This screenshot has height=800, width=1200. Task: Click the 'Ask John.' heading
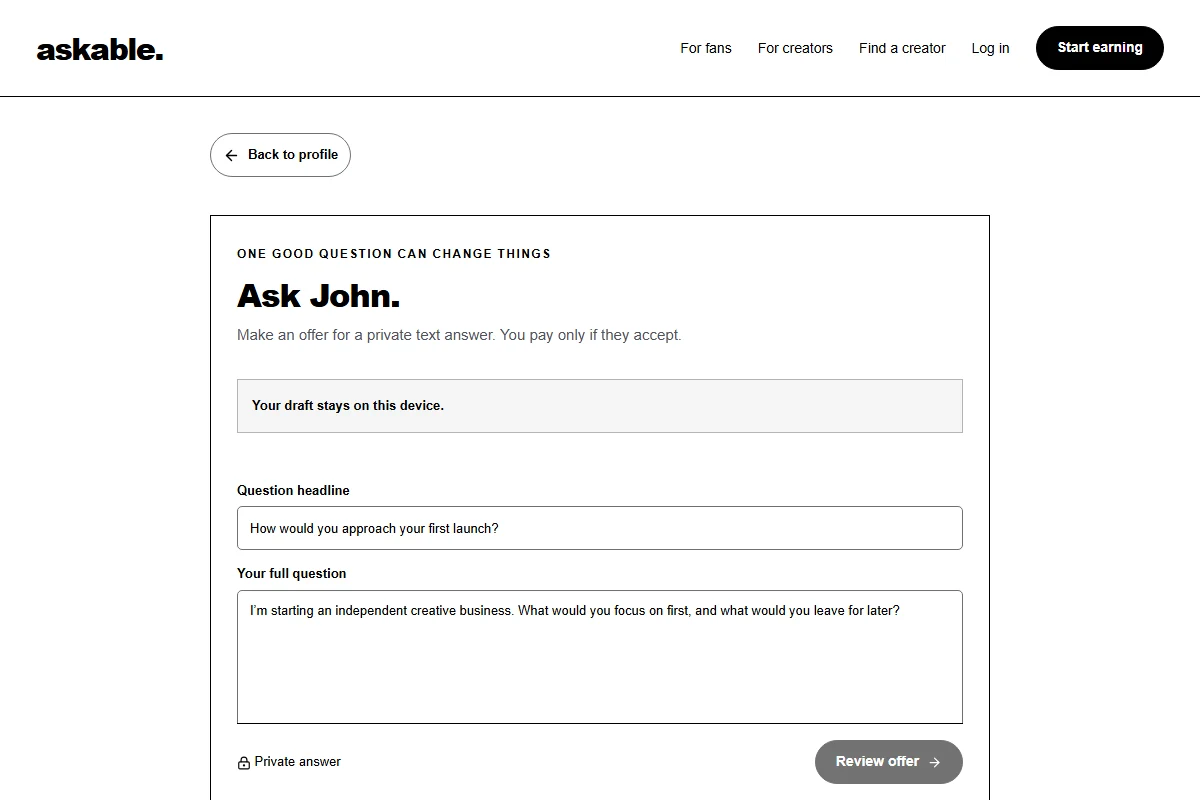pos(318,296)
